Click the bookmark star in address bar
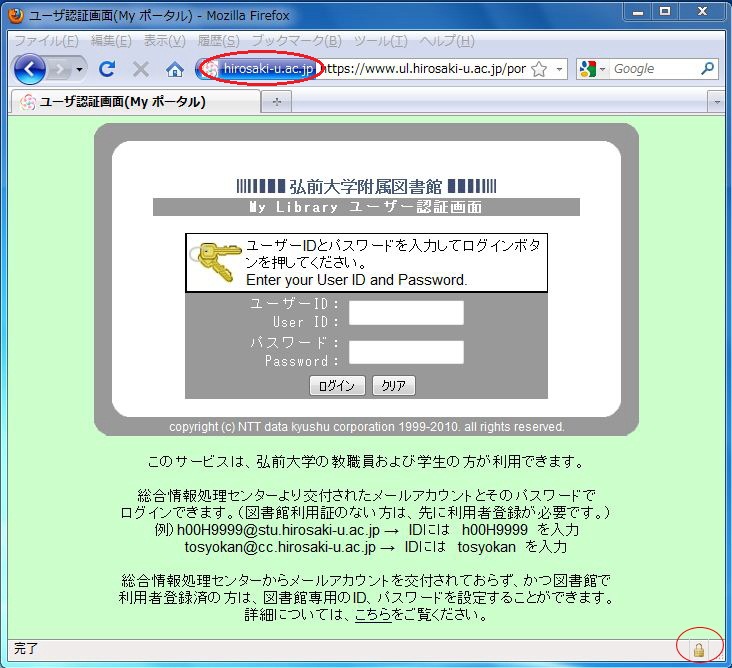The image size is (732, 668). [x=539, y=69]
